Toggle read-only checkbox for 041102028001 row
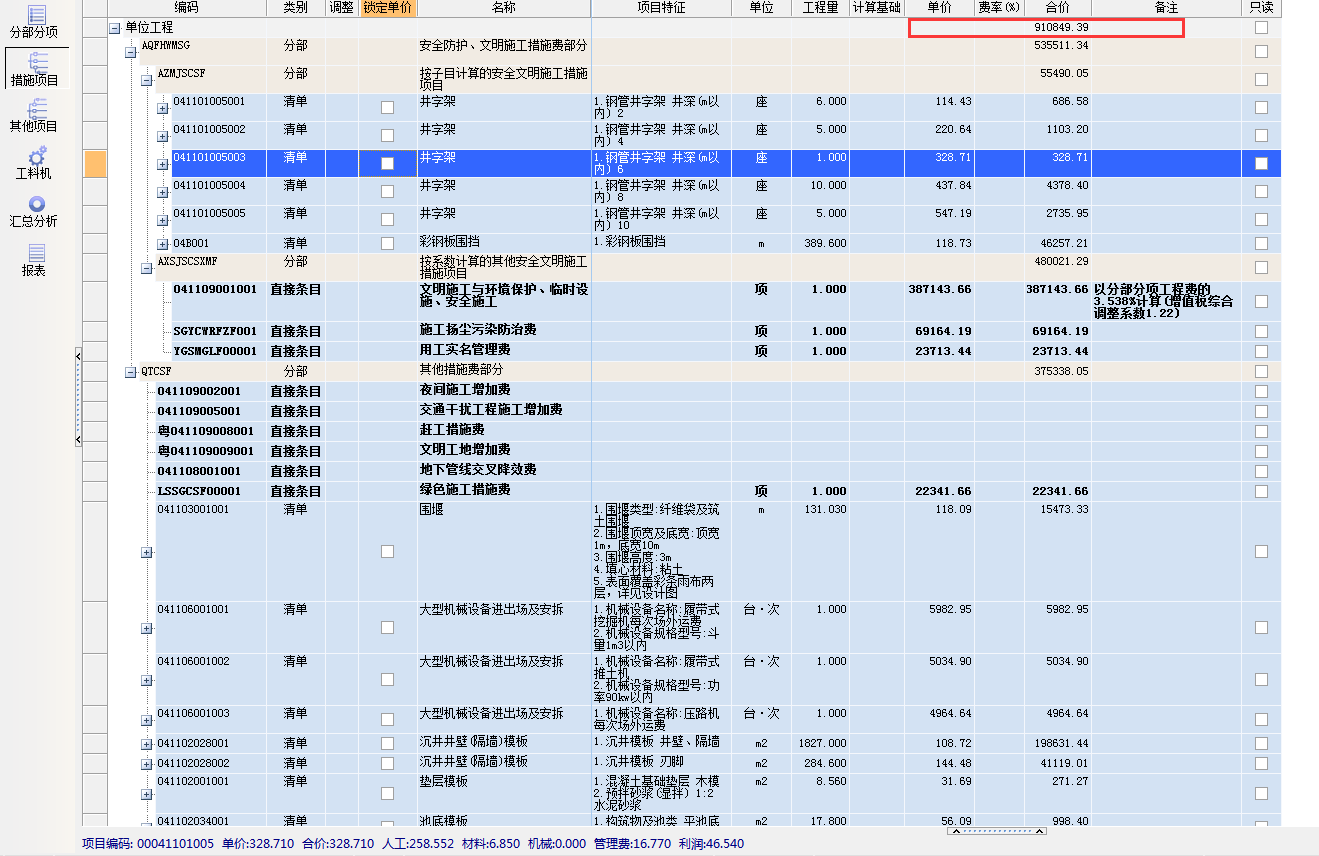The image size is (1319, 856). [1261, 743]
